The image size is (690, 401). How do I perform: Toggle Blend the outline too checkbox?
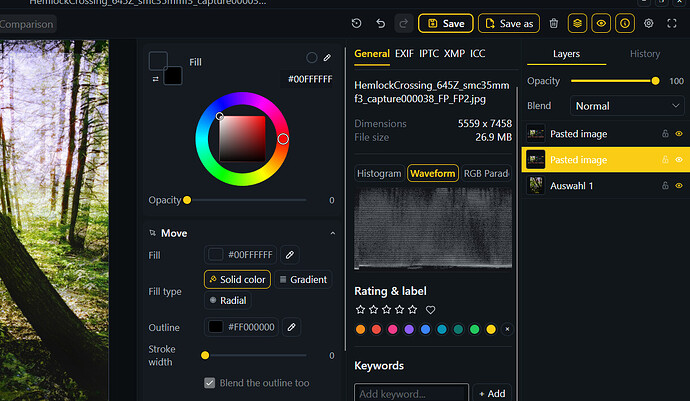209,383
